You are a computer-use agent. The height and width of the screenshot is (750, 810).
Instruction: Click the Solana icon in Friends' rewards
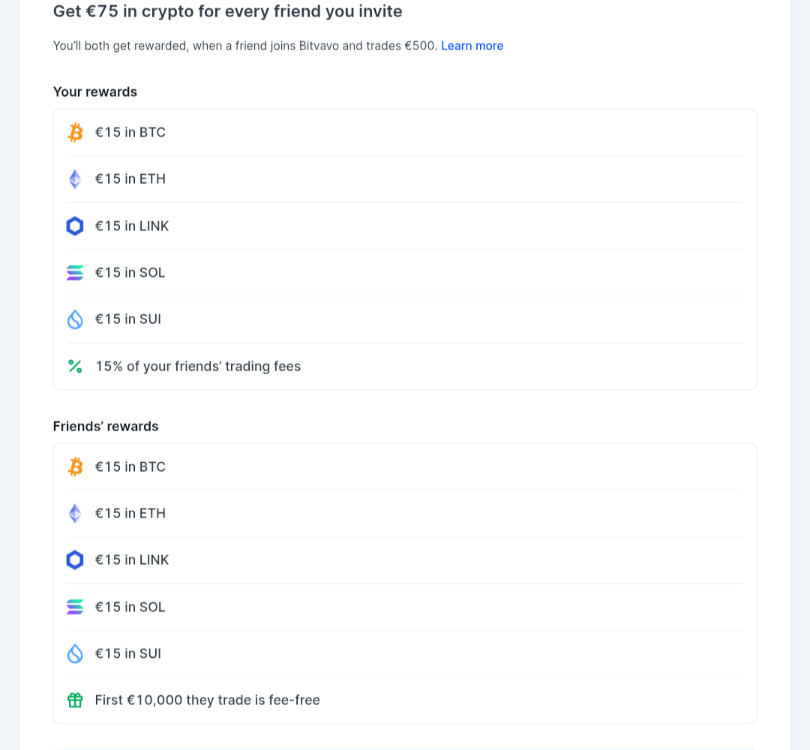pos(75,607)
